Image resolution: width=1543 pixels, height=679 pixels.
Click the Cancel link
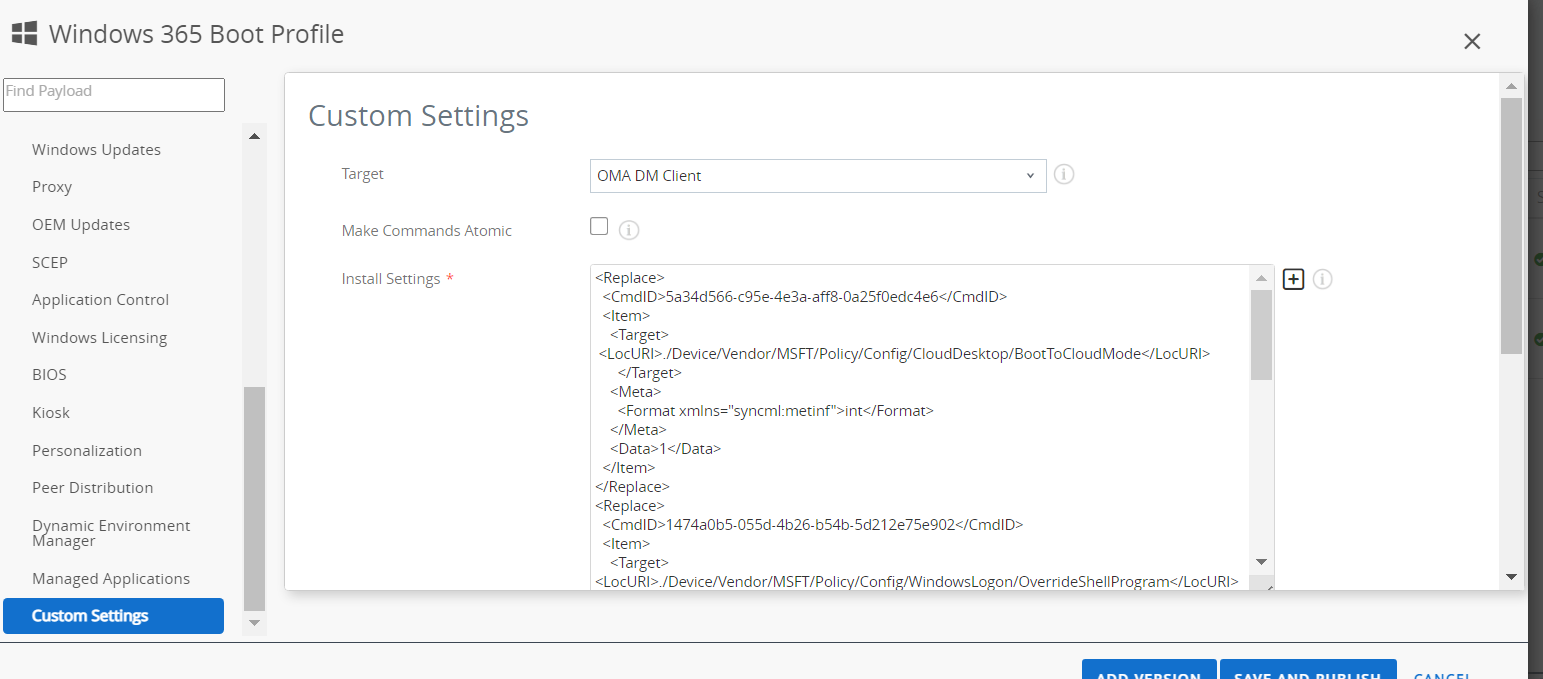click(1441, 673)
